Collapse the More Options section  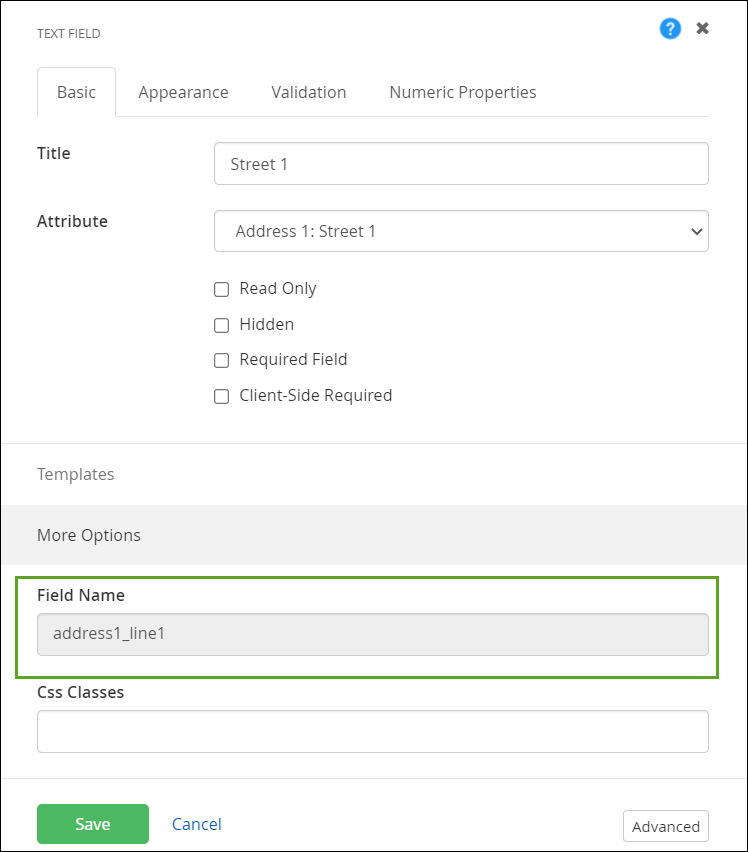89,535
